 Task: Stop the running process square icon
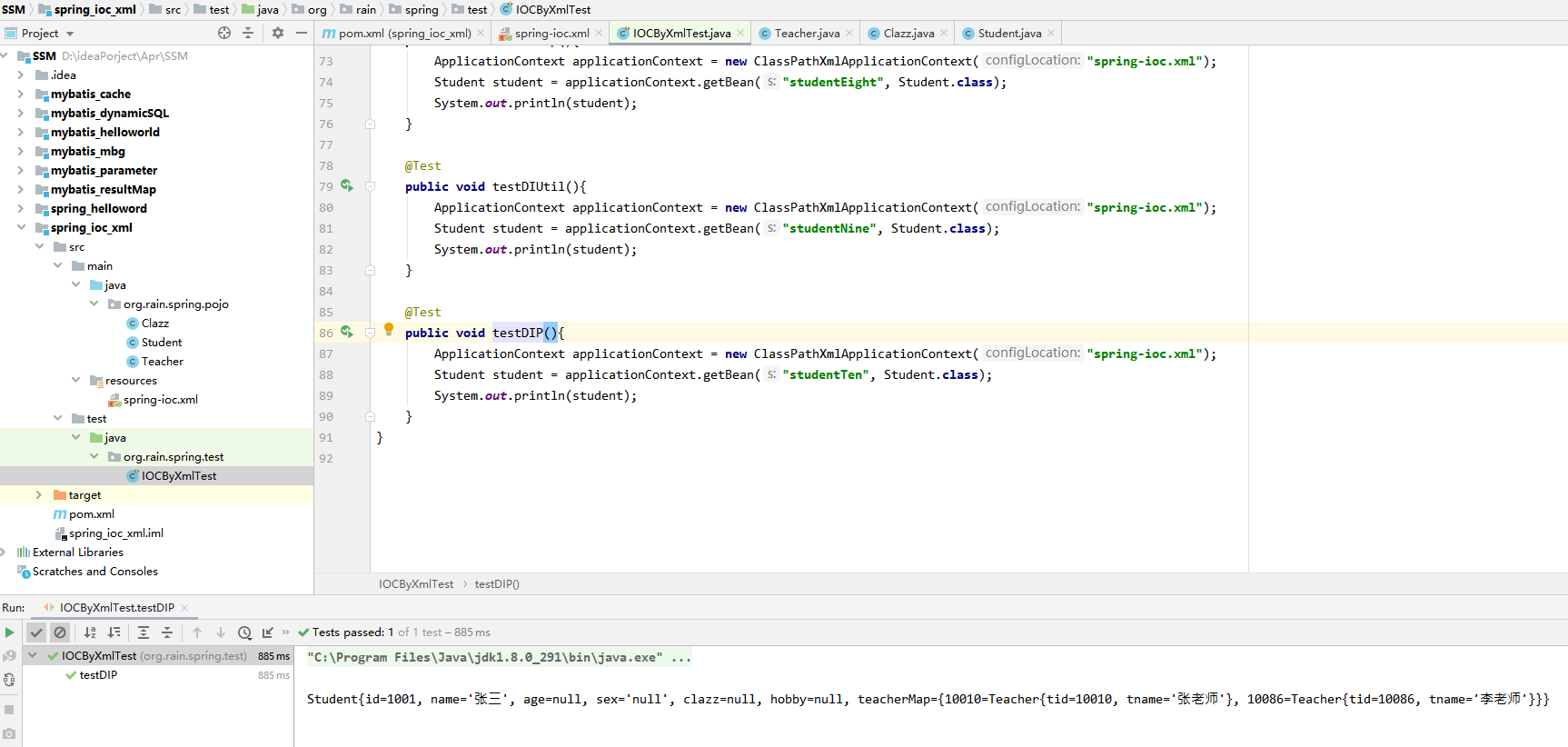tap(9, 710)
